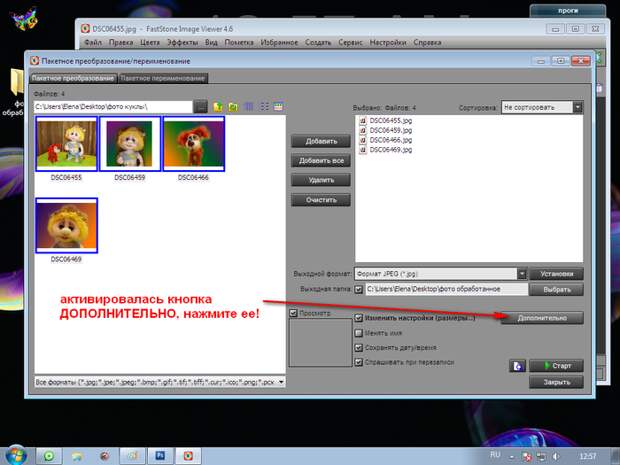This screenshot has width=620, height=465.
Task: Select DSC06455.jpg in the selected files list
Action: 390,121
